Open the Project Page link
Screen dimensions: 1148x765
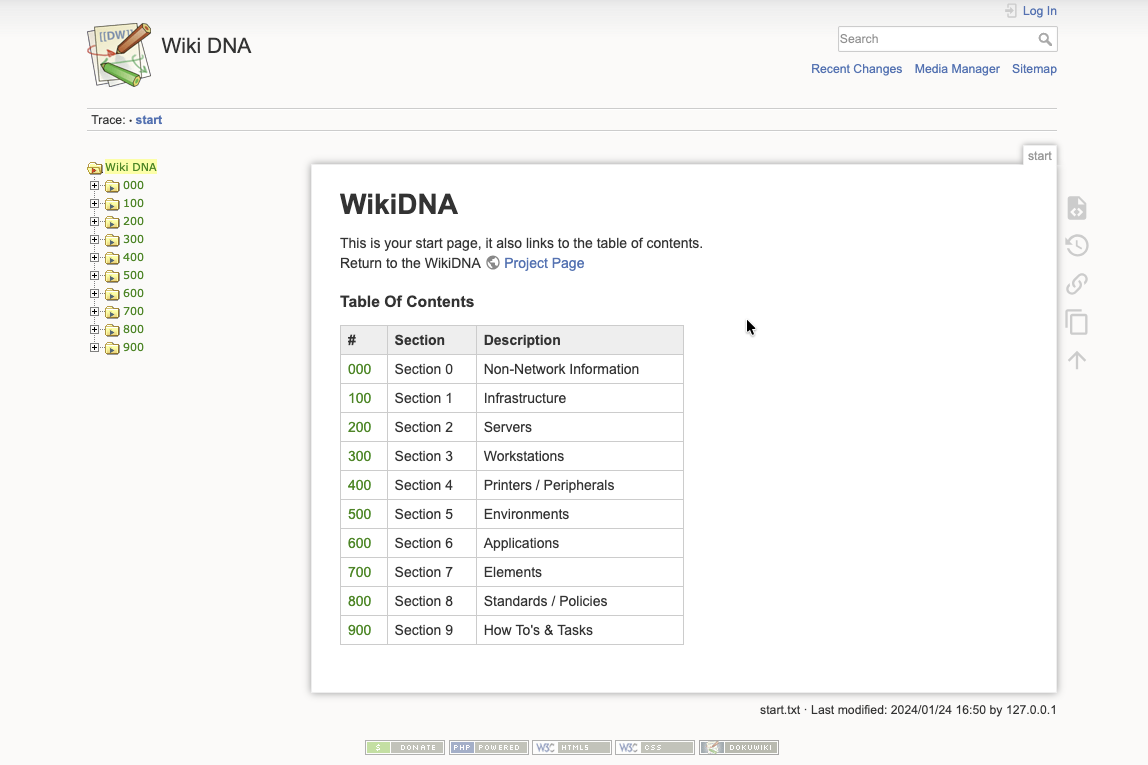pyautogui.click(x=543, y=263)
